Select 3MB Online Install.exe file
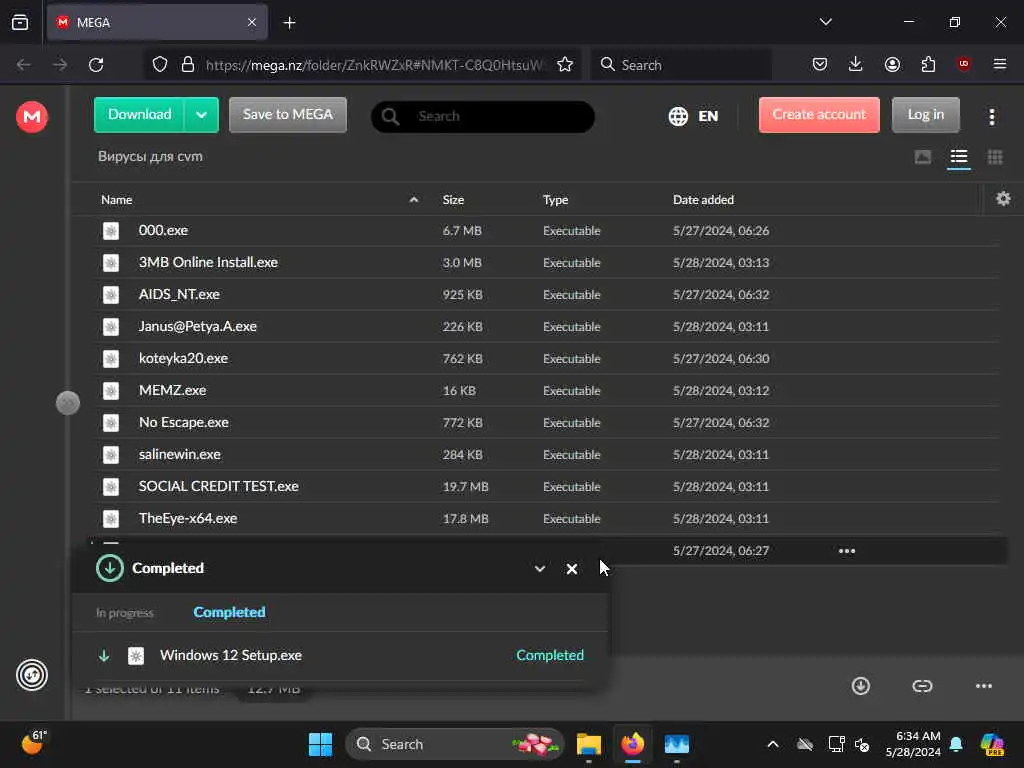Viewport: 1024px width, 768px height. (x=549, y=263)
